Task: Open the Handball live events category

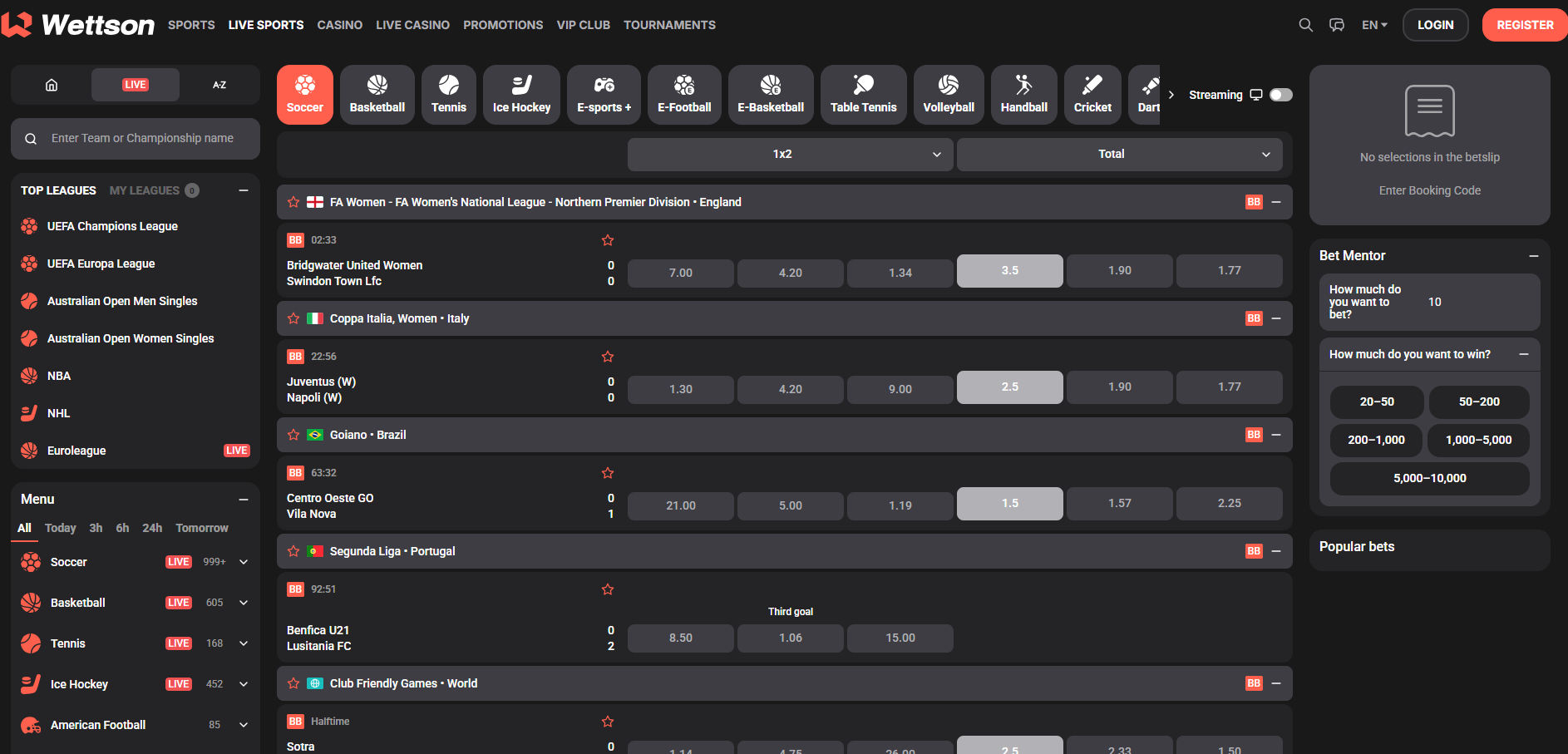Action: click(1023, 93)
